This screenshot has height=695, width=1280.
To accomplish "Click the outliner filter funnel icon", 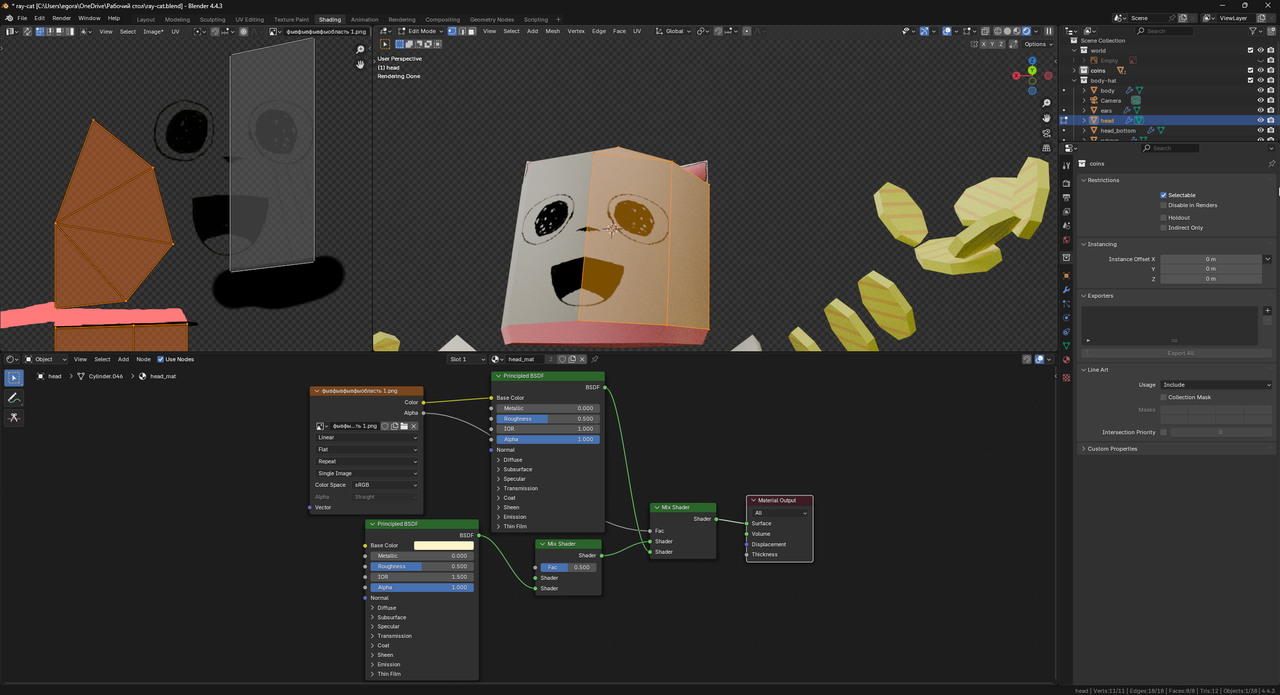I will point(1252,31).
